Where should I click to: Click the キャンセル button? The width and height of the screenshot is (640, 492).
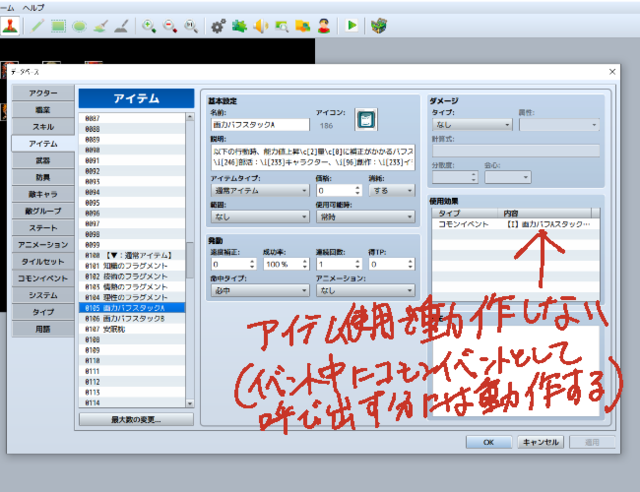click(x=540, y=442)
